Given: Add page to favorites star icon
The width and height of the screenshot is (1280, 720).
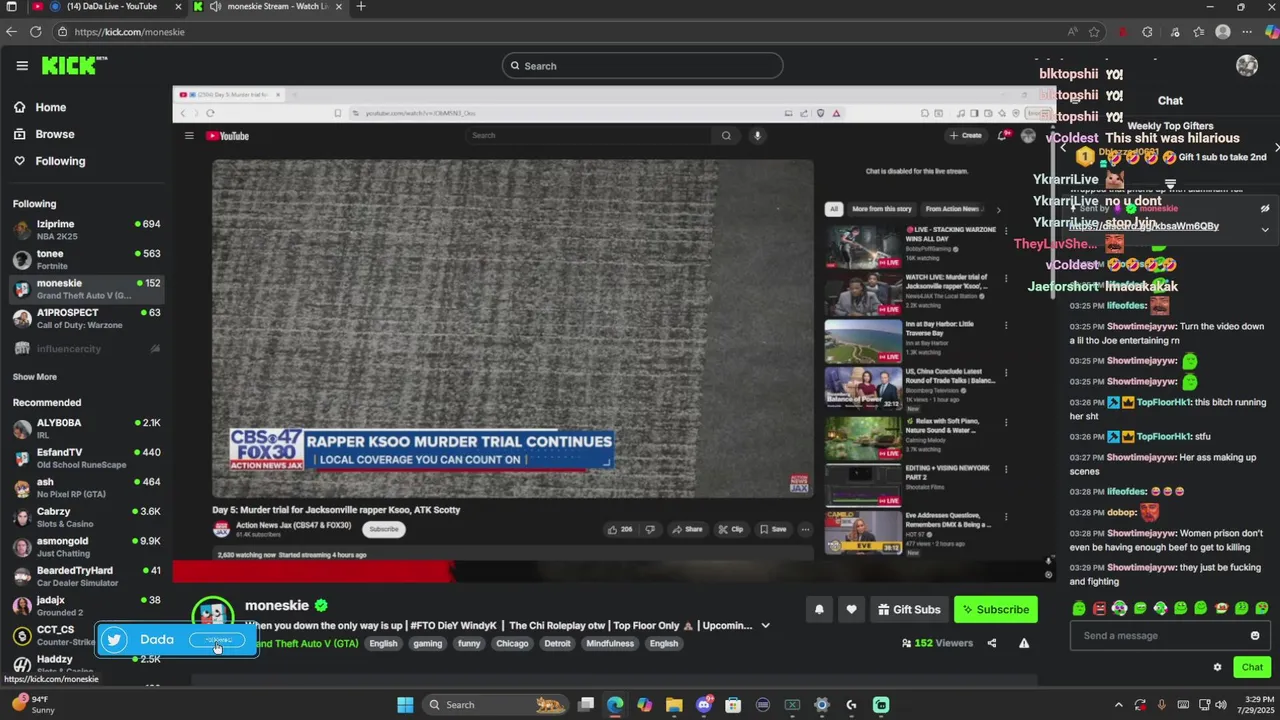Looking at the screenshot, I should [1094, 32].
